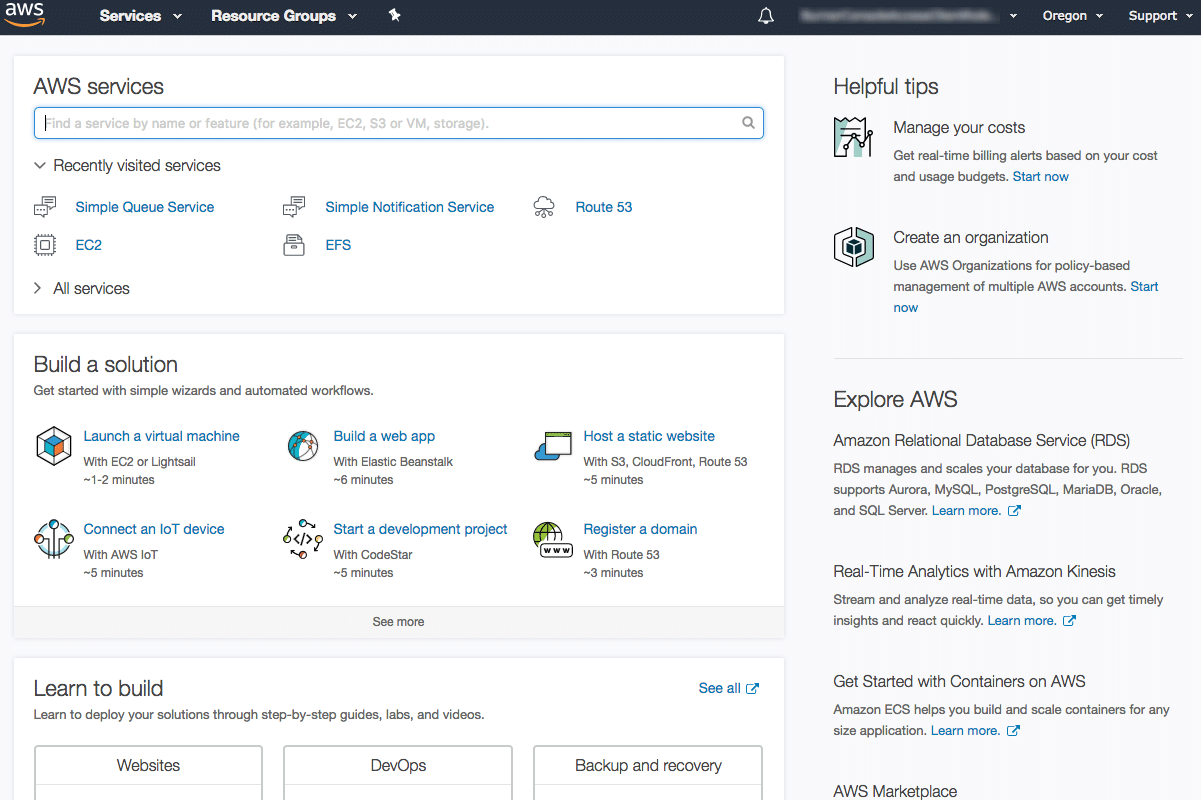Select the EC2 service icon
The image size is (1201, 800).
pos(45,244)
